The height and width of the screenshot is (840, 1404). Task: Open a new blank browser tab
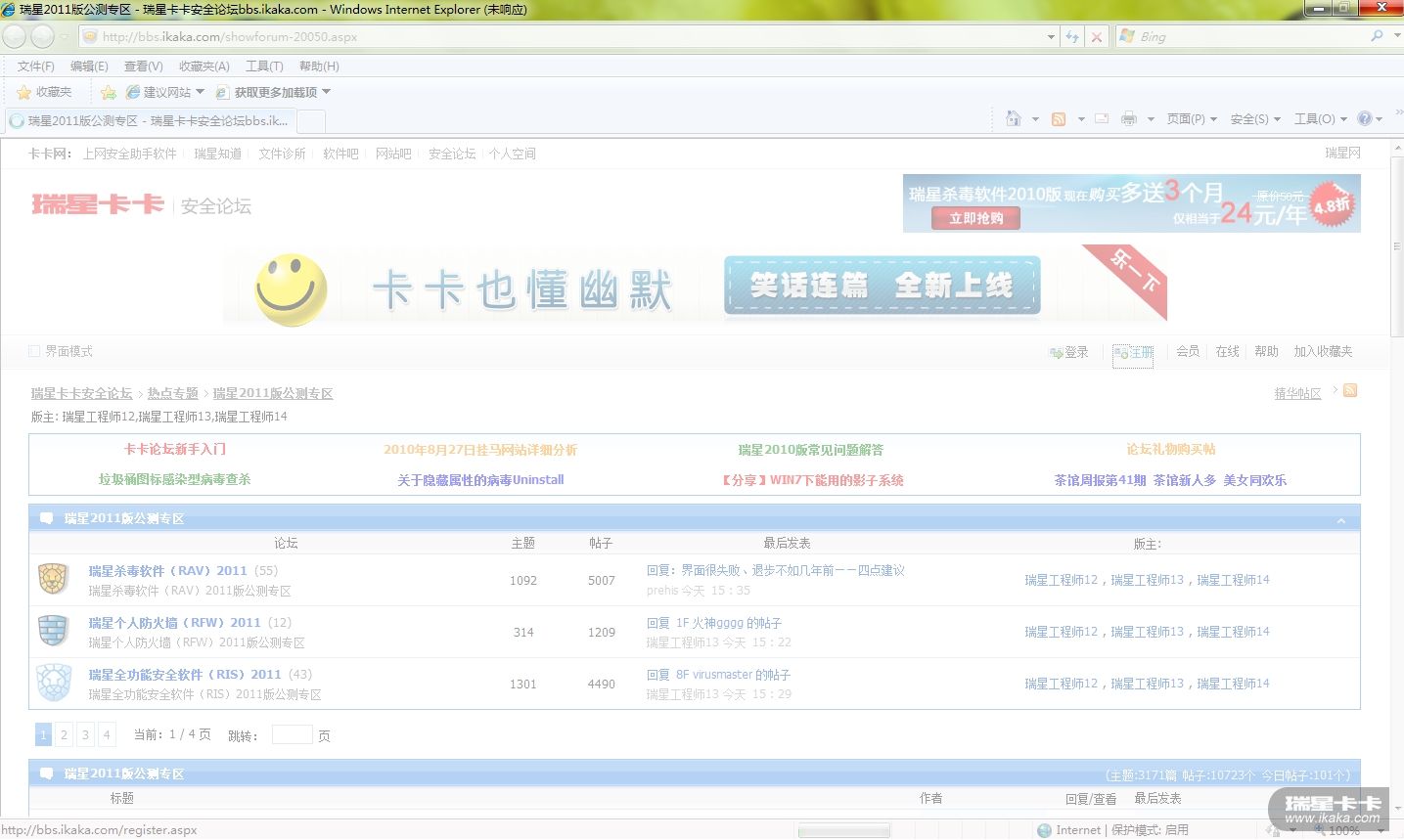pyautogui.click(x=311, y=121)
